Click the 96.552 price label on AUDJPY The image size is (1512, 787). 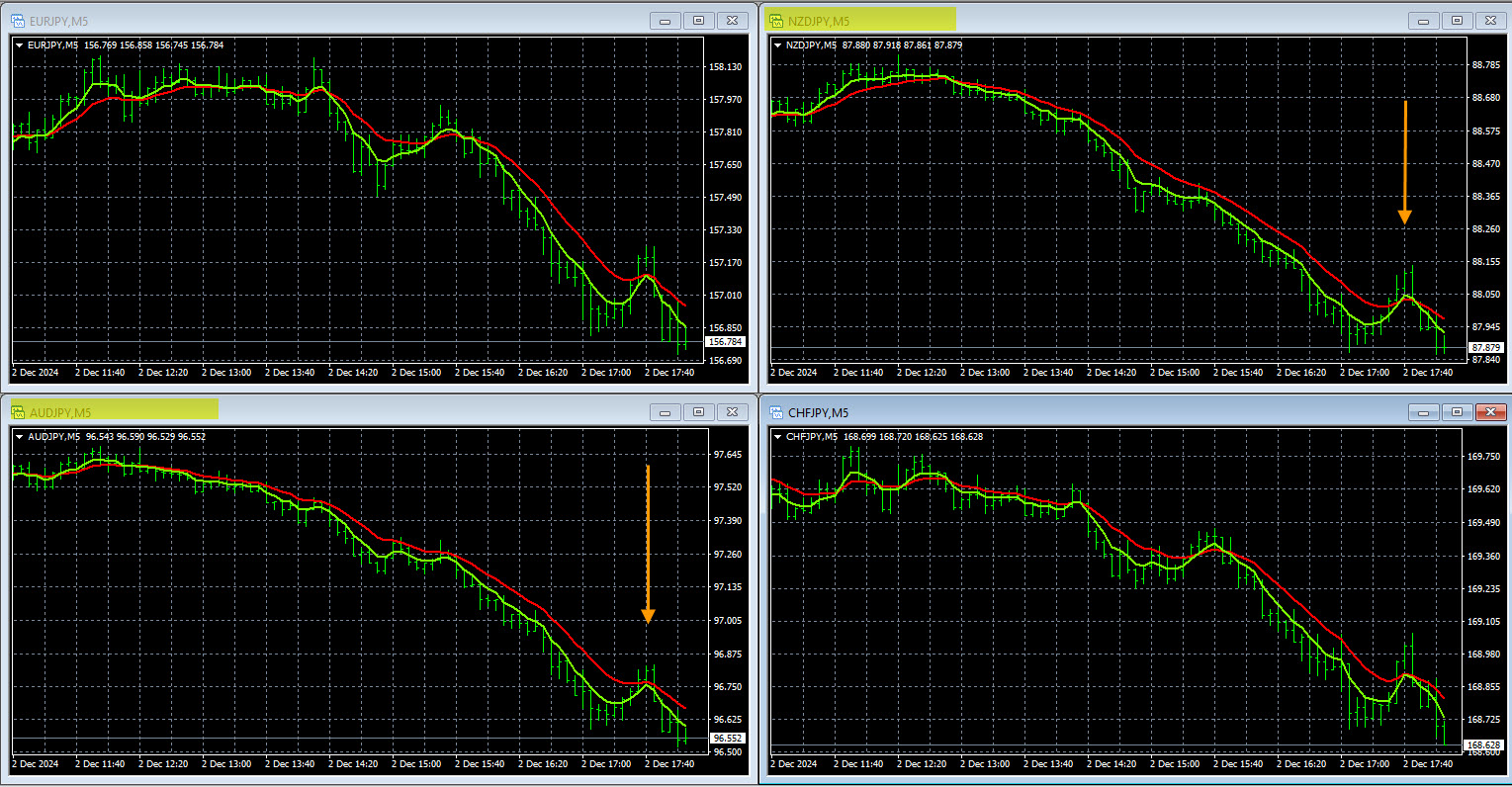pyautogui.click(x=727, y=739)
